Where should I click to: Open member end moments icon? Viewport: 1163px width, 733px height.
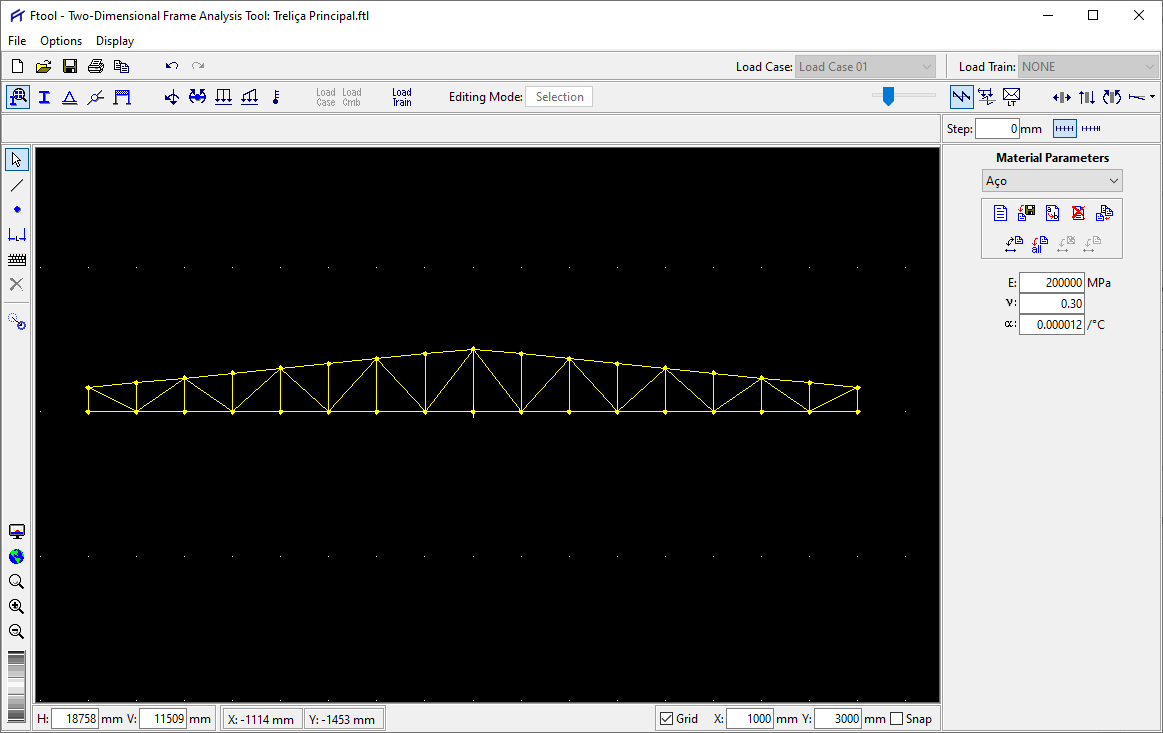197,97
